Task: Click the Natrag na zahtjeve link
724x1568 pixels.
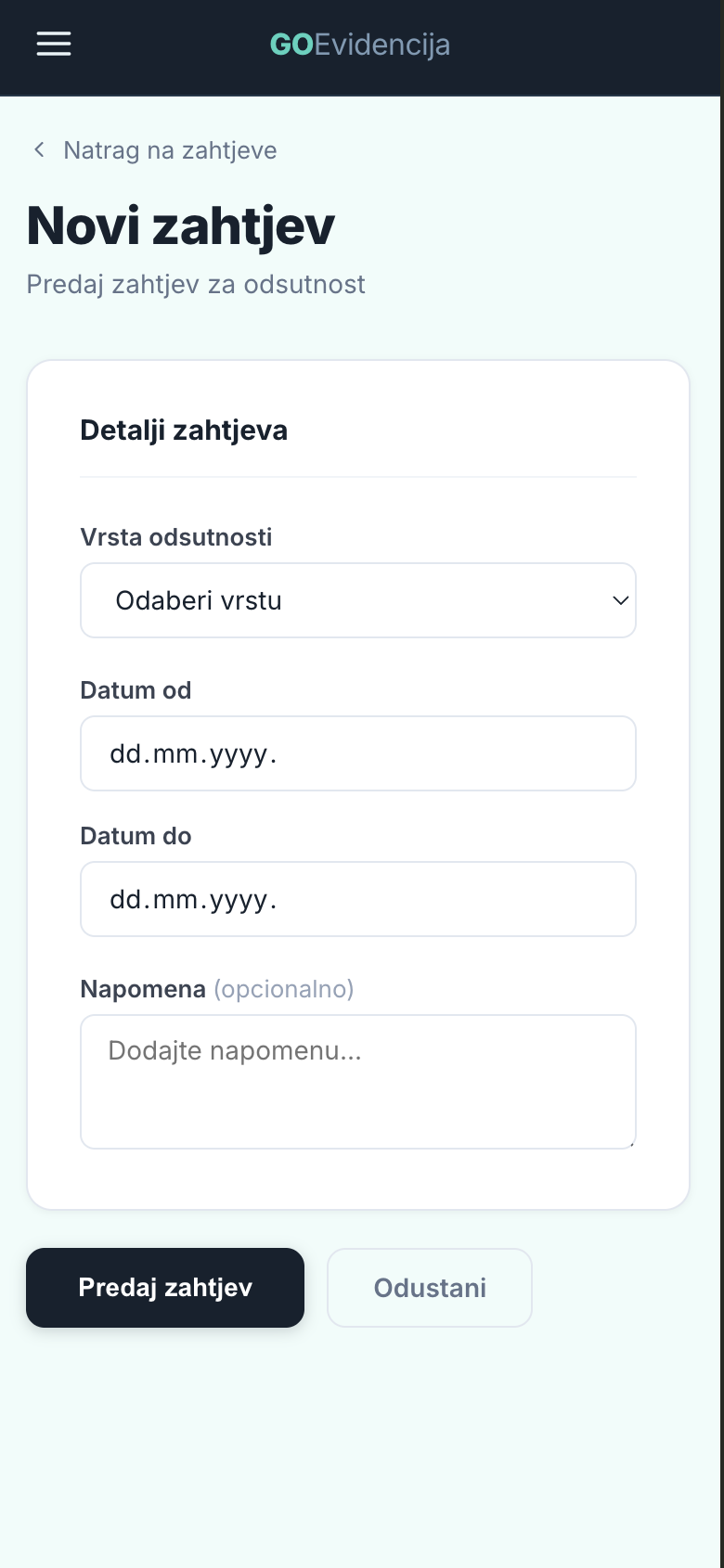Action: pyautogui.click(x=169, y=149)
